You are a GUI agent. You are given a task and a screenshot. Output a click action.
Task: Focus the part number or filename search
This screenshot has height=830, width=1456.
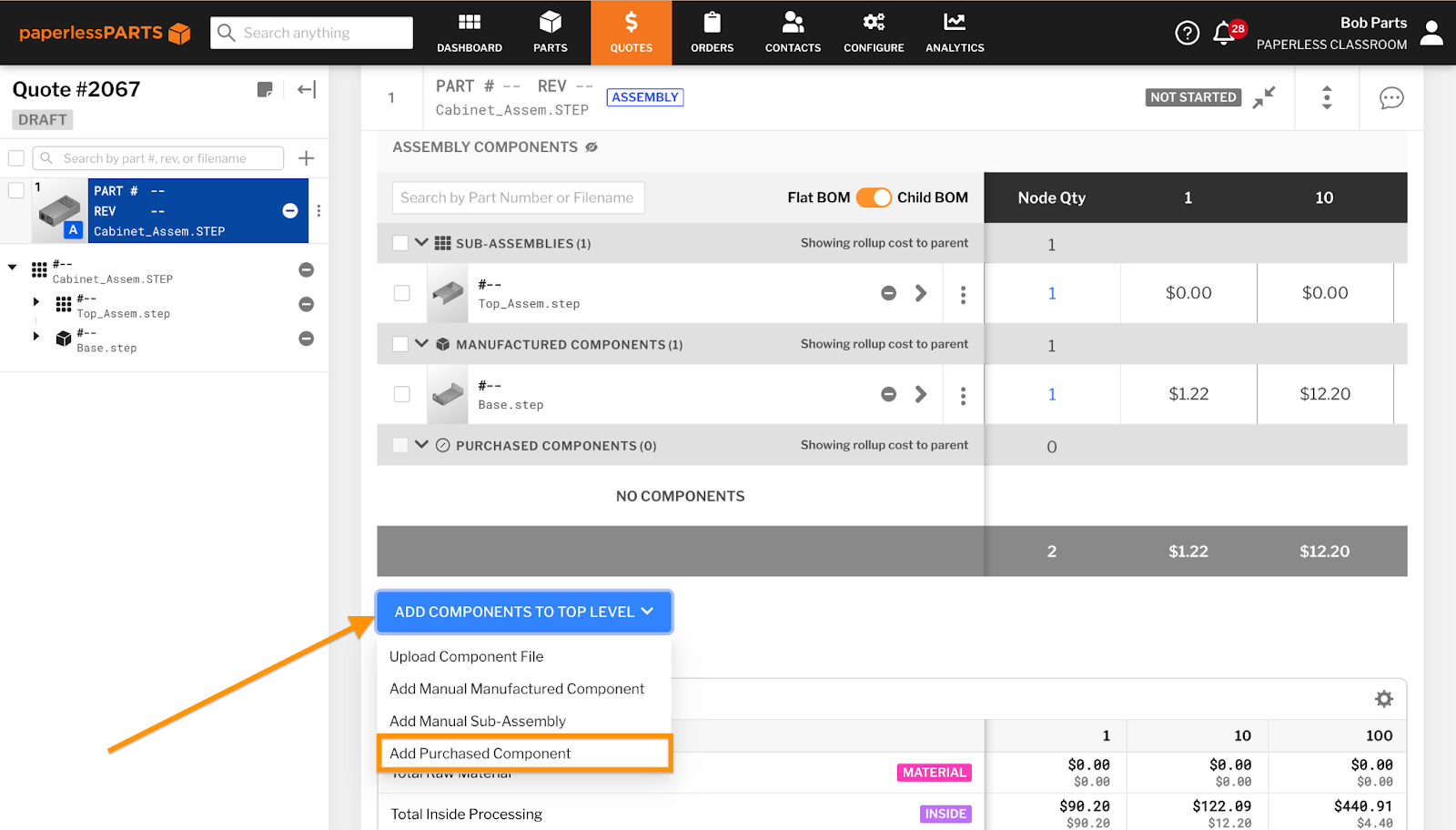(x=158, y=158)
